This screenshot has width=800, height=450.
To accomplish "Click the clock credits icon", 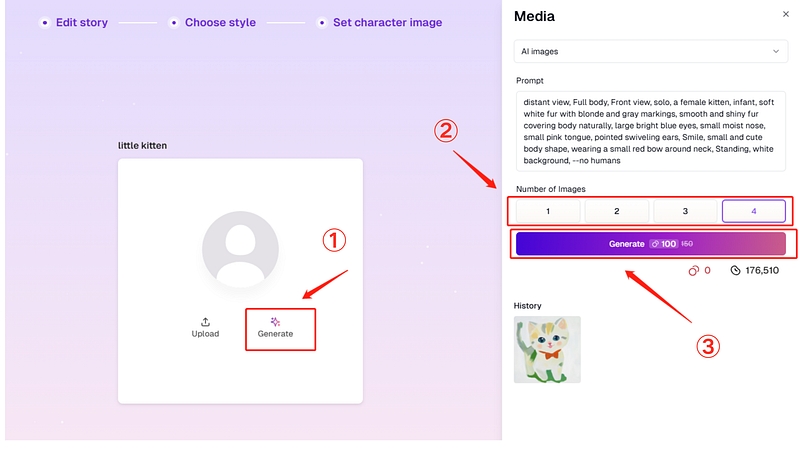I will point(735,270).
